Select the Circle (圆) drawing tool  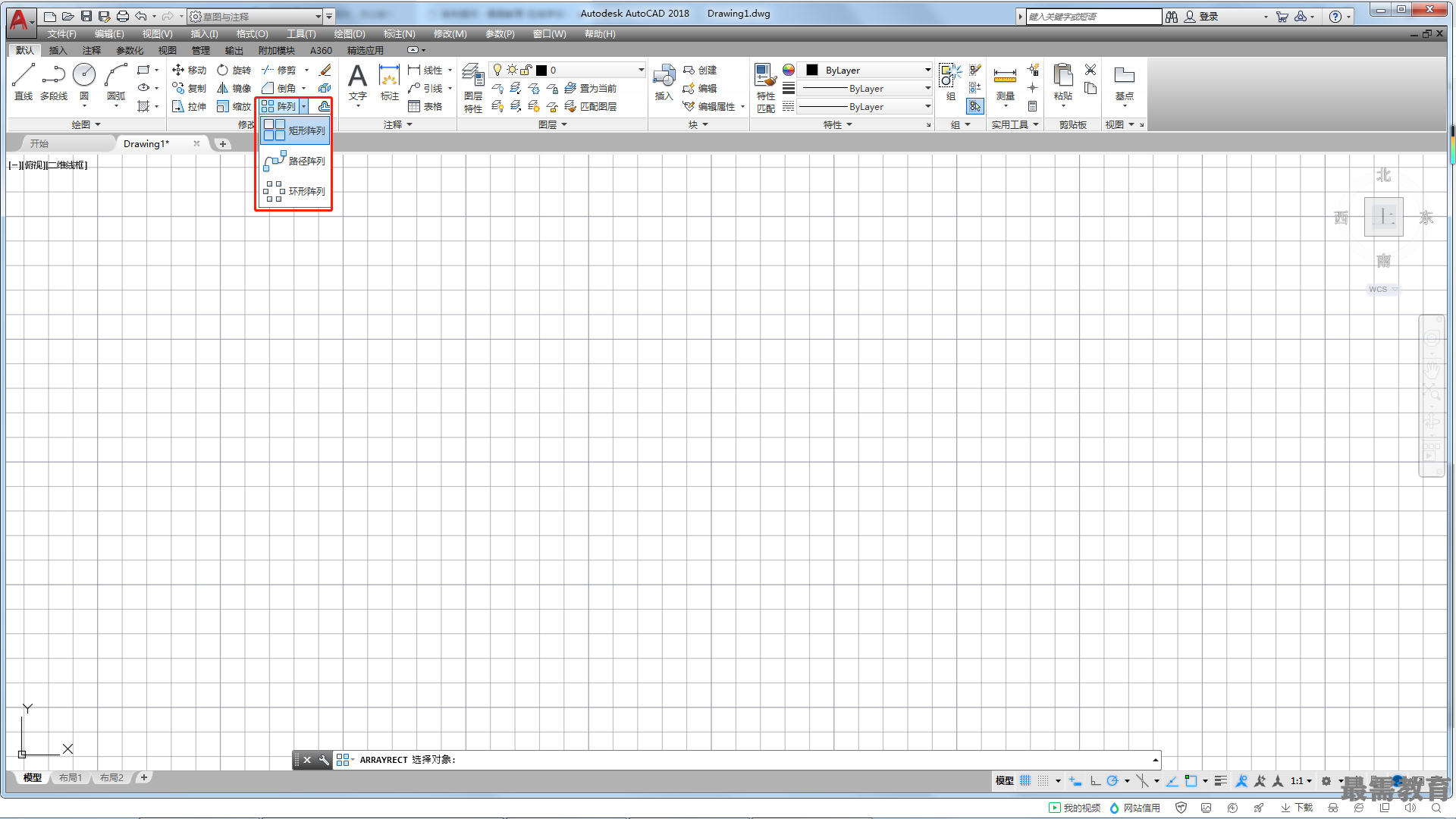pos(84,81)
